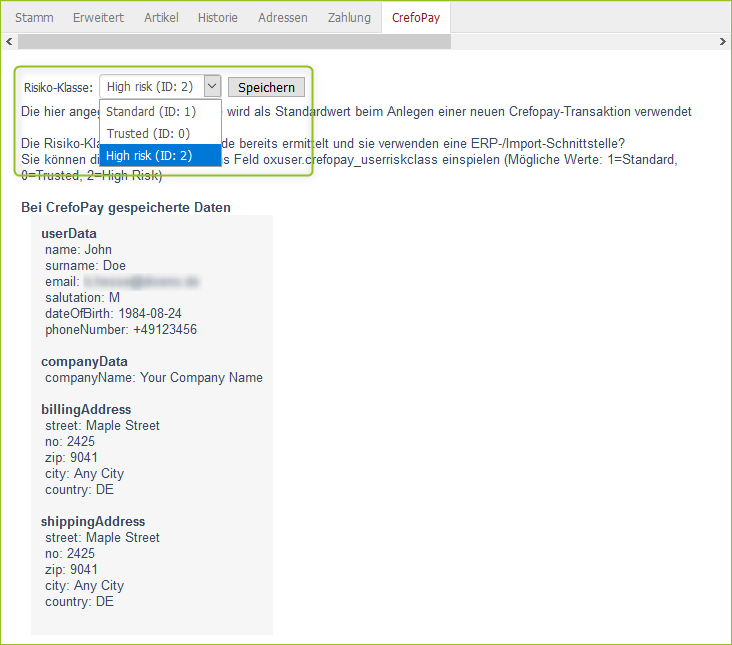The image size is (732, 645).
Task: Click the shippingAddress section heading
Action: pyautogui.click(x=93, y=521)
